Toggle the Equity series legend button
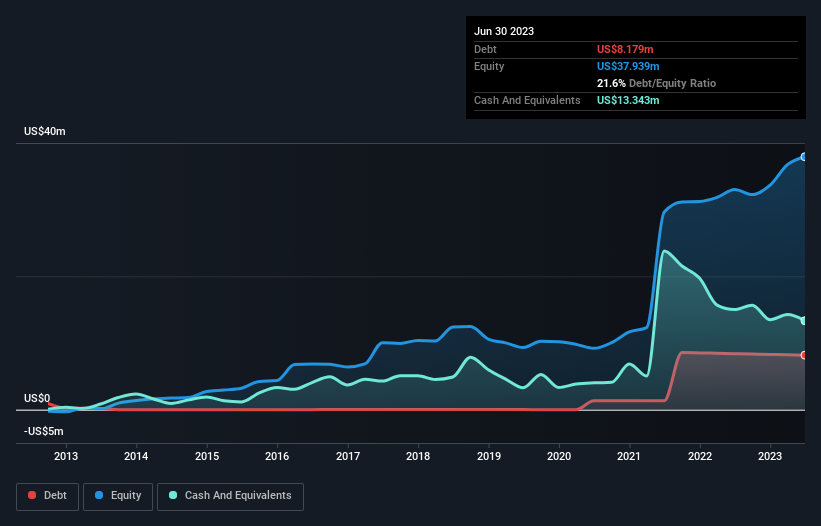Image resolution: width=821 pixels, height=526 pixels. tap(118, 496)
